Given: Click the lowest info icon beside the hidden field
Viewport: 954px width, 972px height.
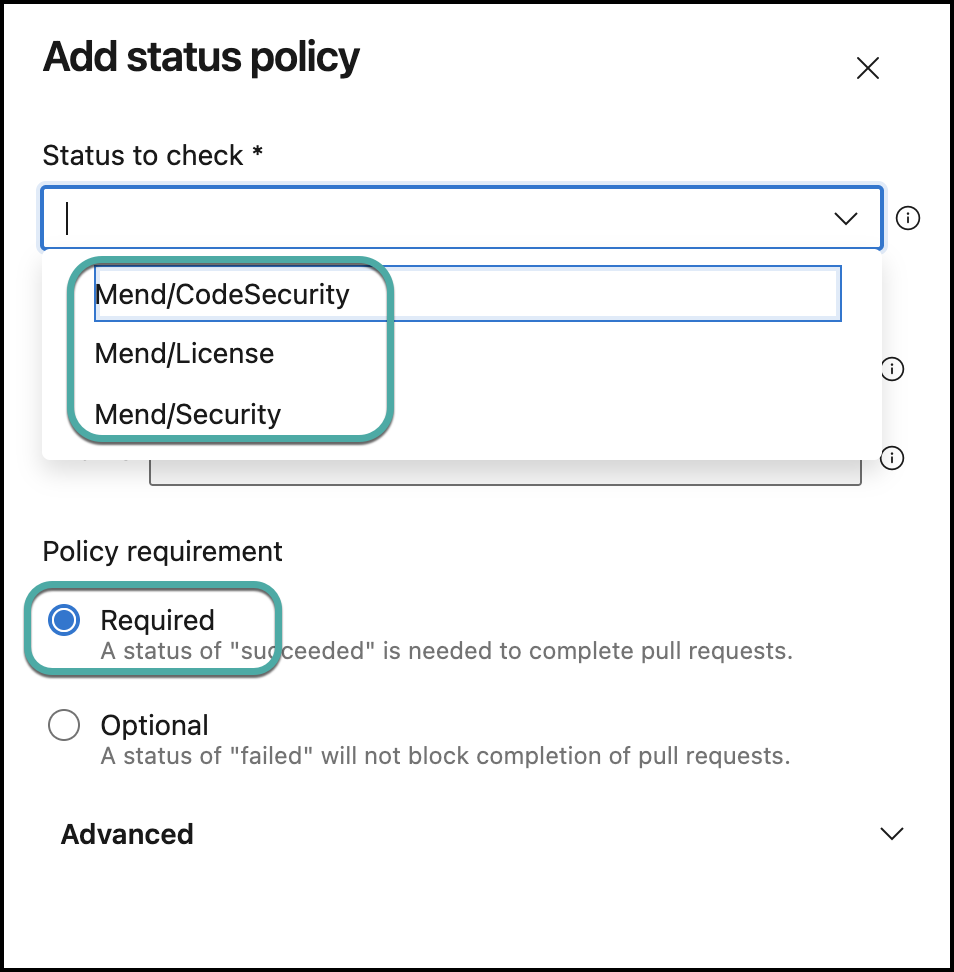Looking at the screenshot, I should [892, 458].
